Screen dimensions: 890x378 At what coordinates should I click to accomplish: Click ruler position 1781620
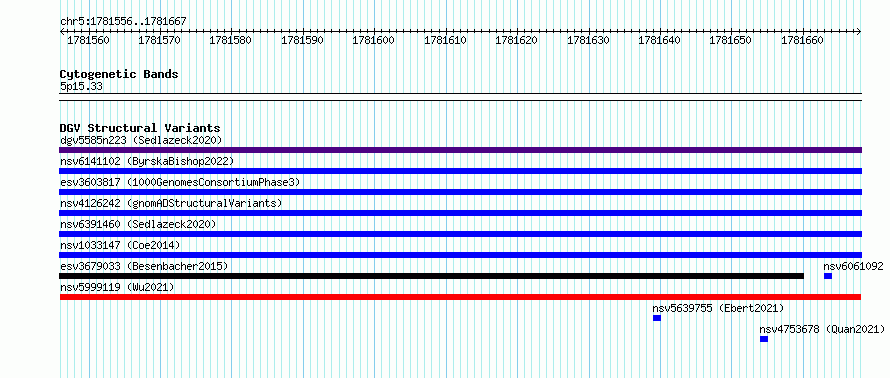pos(517,40)
